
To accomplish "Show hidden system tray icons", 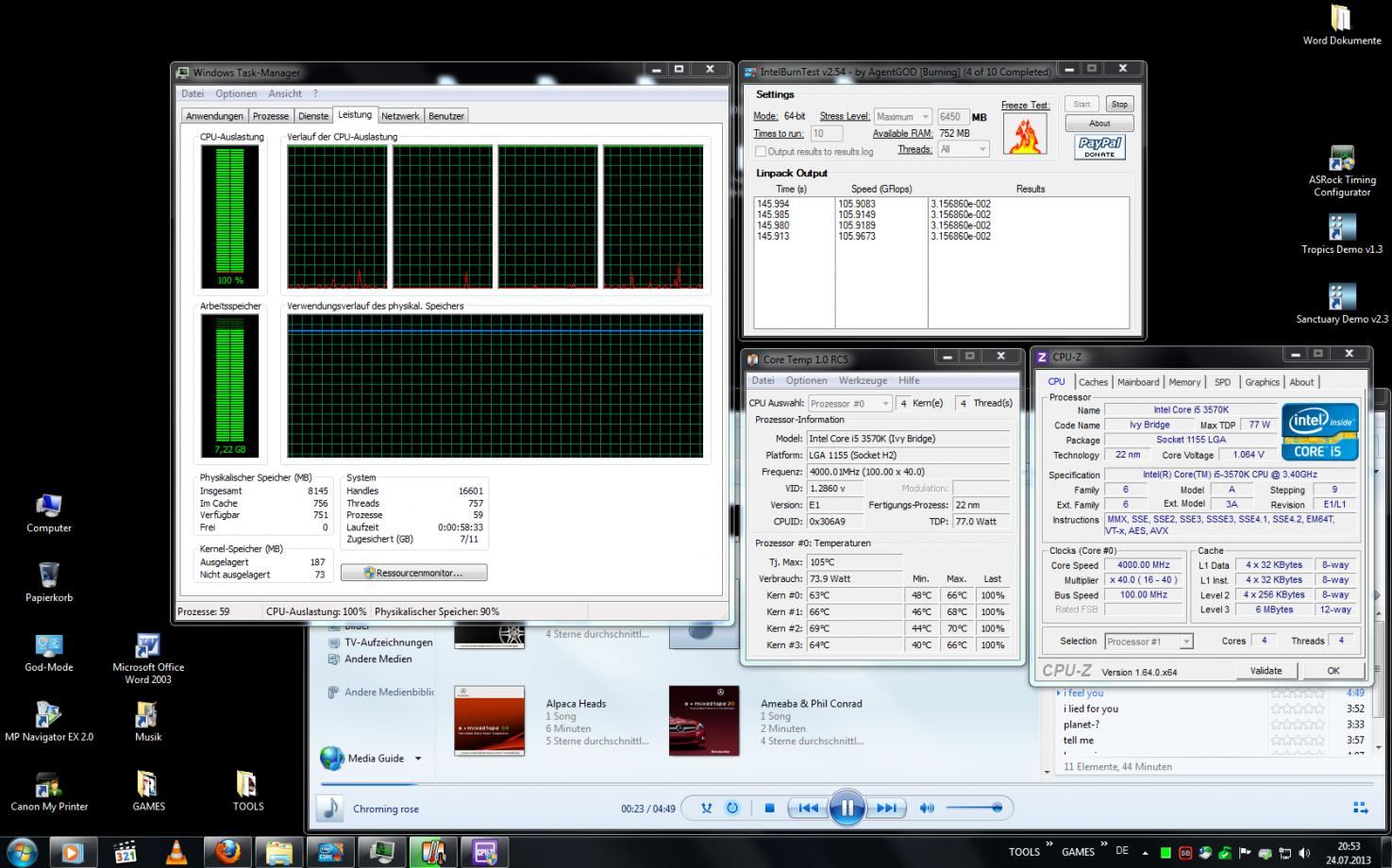I will click(x=1146, y=852).
